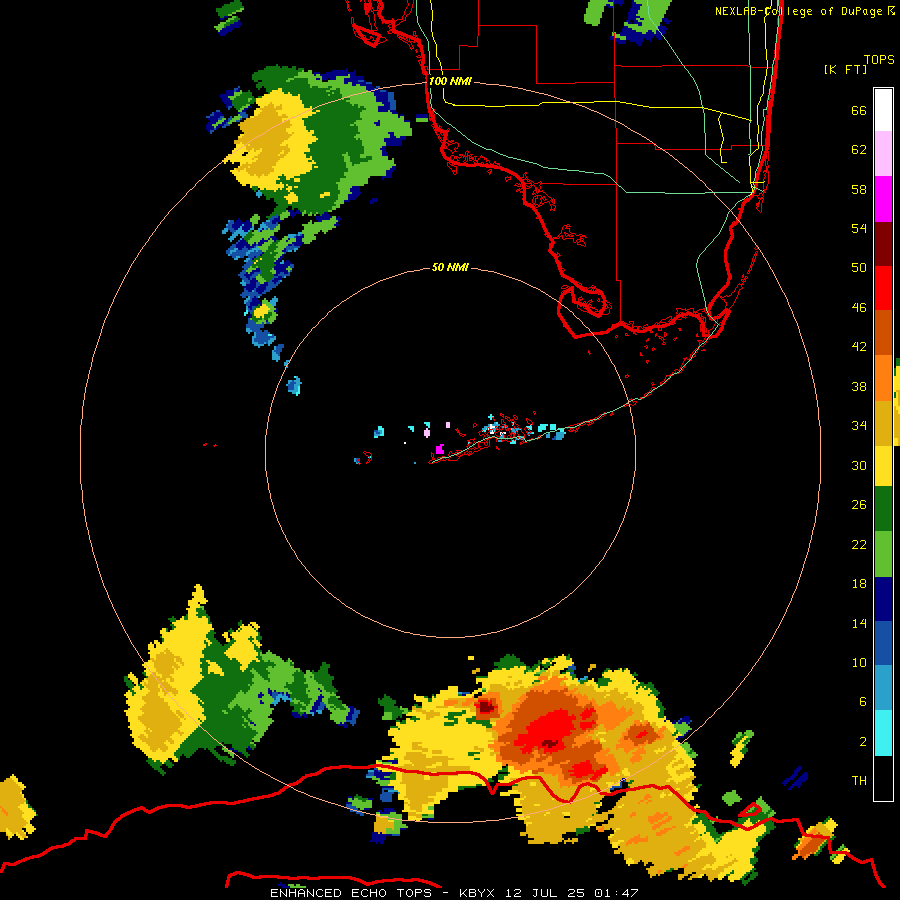Click the "42" legend value

859,347
